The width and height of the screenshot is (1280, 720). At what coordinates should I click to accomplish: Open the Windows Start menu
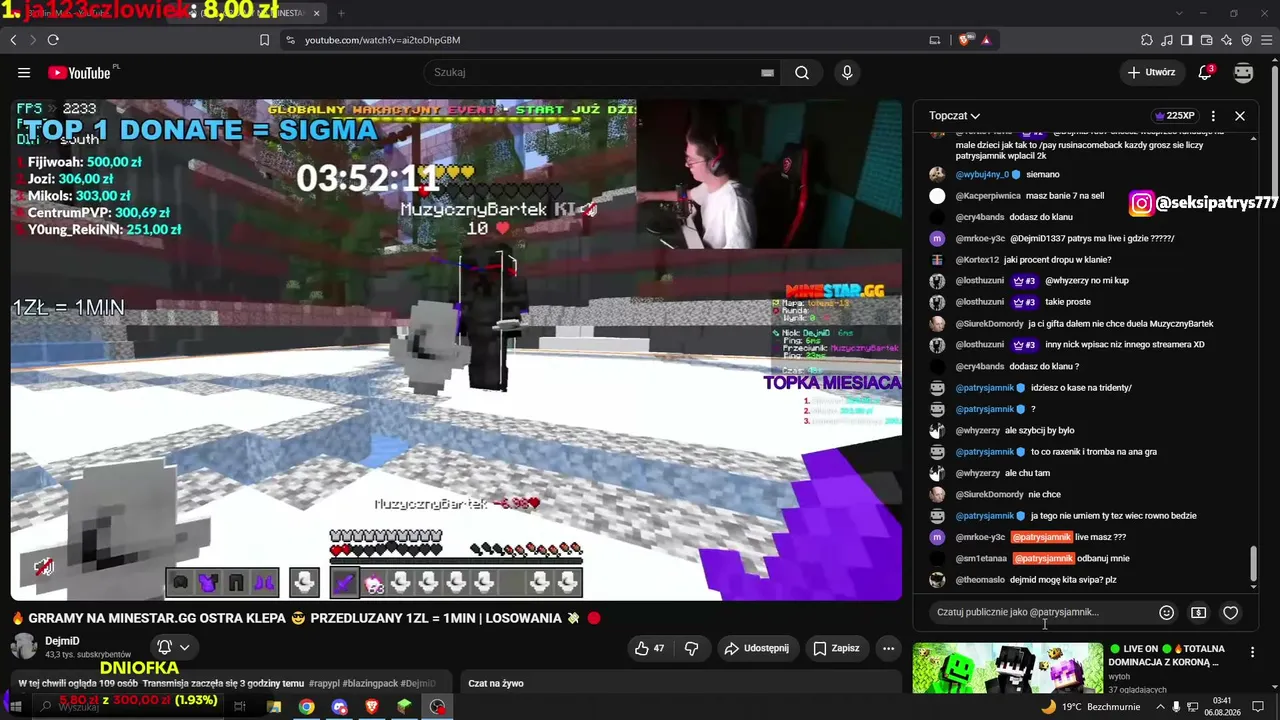click(x=15, y=707)
